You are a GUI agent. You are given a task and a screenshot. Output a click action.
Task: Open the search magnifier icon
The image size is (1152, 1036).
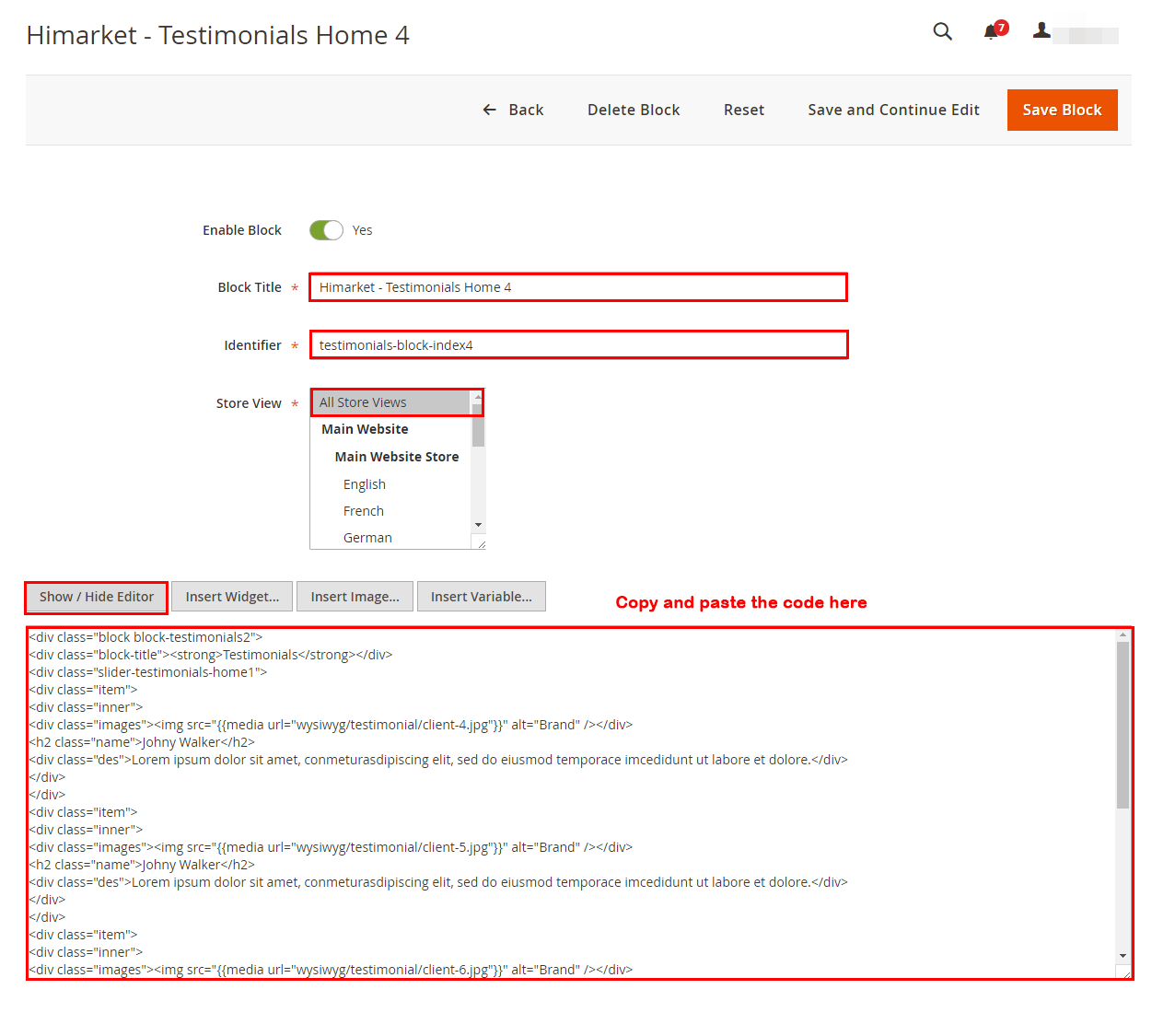pos(942,31)
